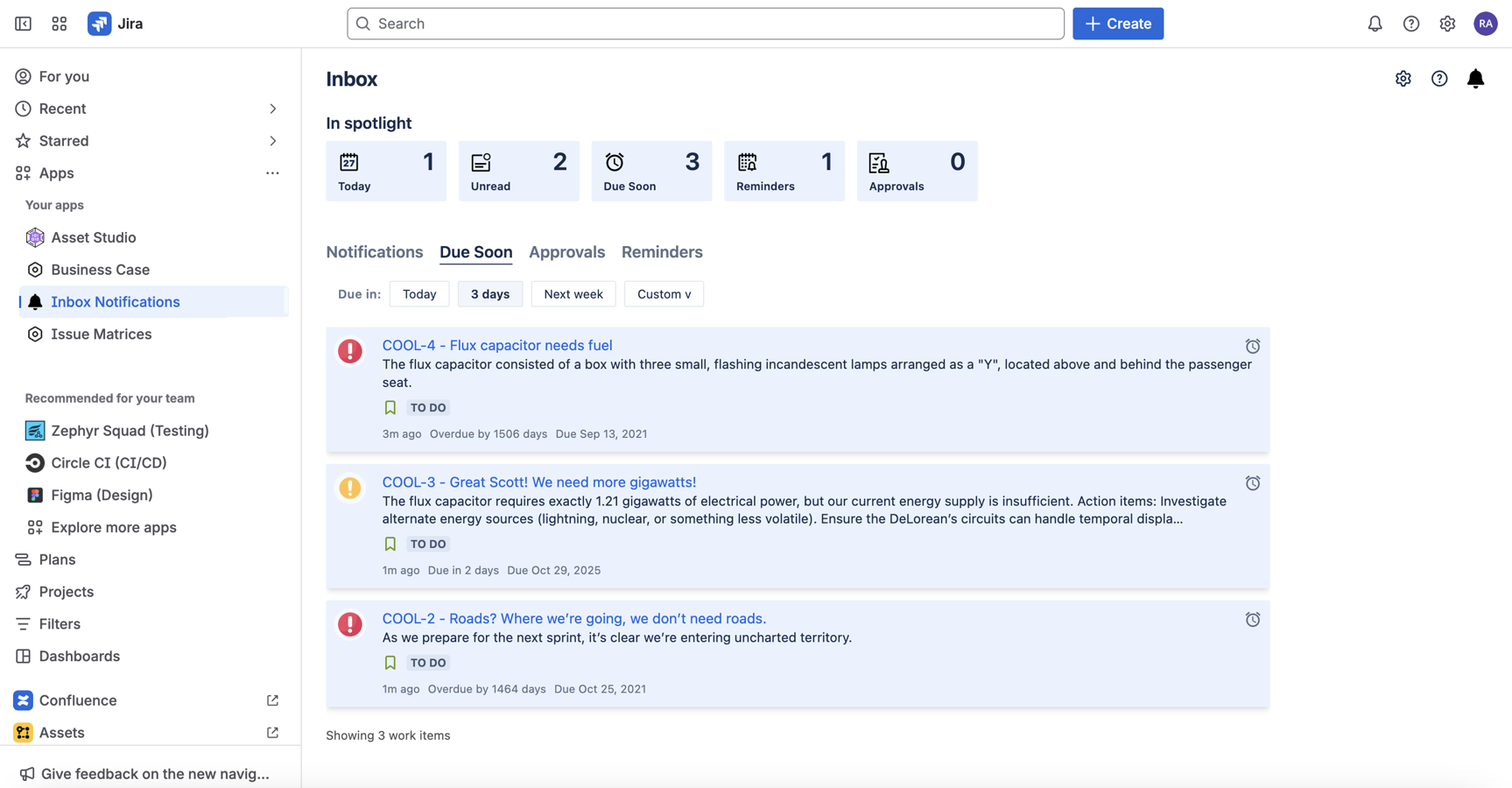Image resolution: width=1512 pixels, height=788 pixels.
Task: Open the top bar notifications bell
Action: (x=1375, y=24)
